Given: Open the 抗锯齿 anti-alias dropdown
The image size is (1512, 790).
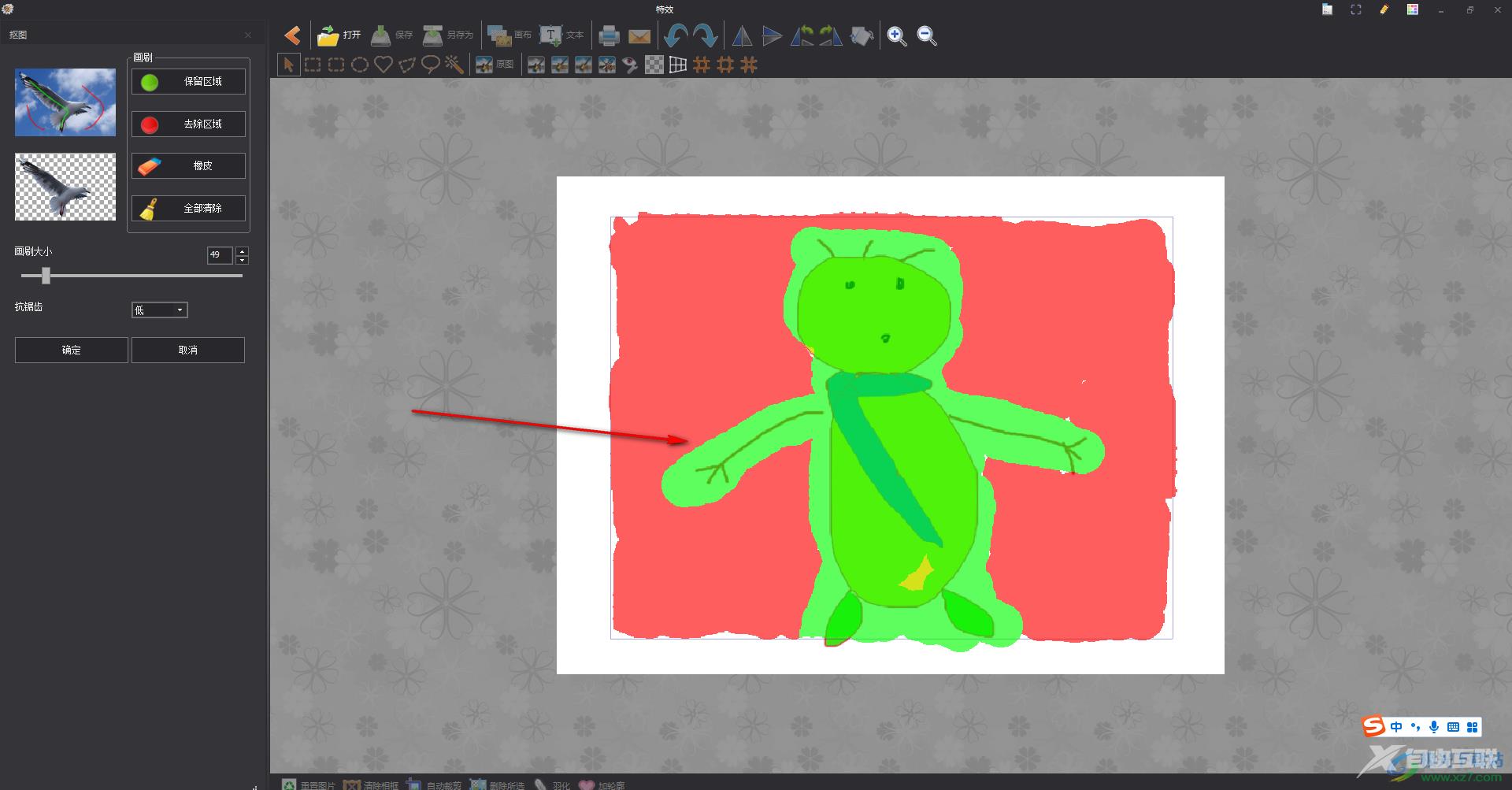Looking at the screenshot, I should click(159, 310).
